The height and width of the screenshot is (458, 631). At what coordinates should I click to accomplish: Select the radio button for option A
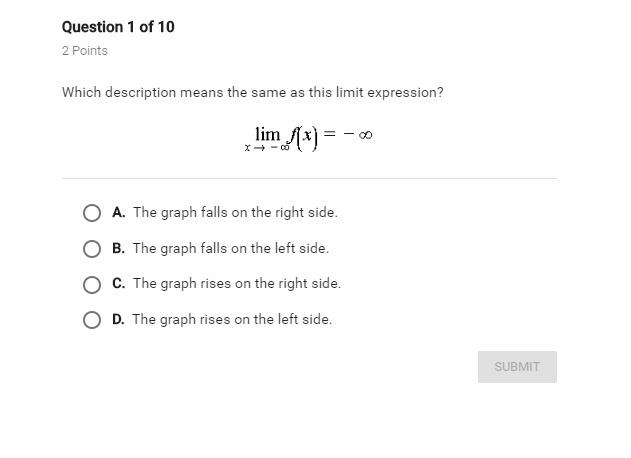tap(92, 213)
